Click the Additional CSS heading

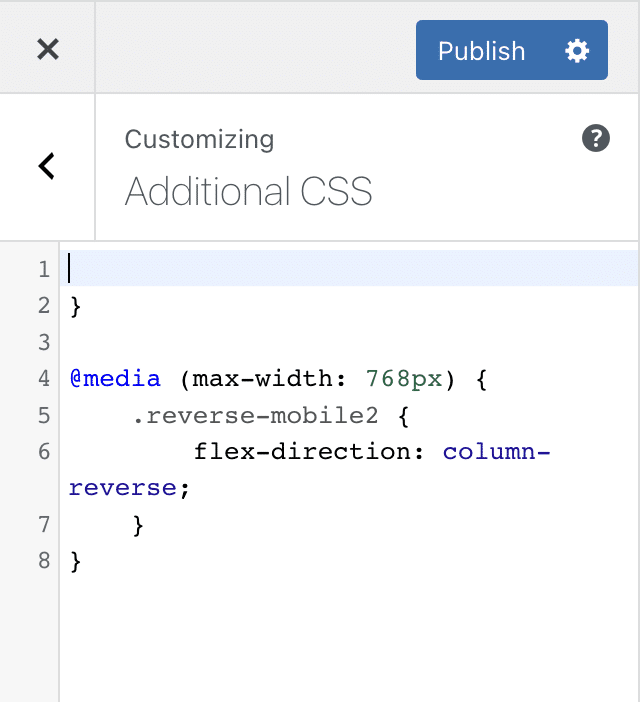(248, 192)
